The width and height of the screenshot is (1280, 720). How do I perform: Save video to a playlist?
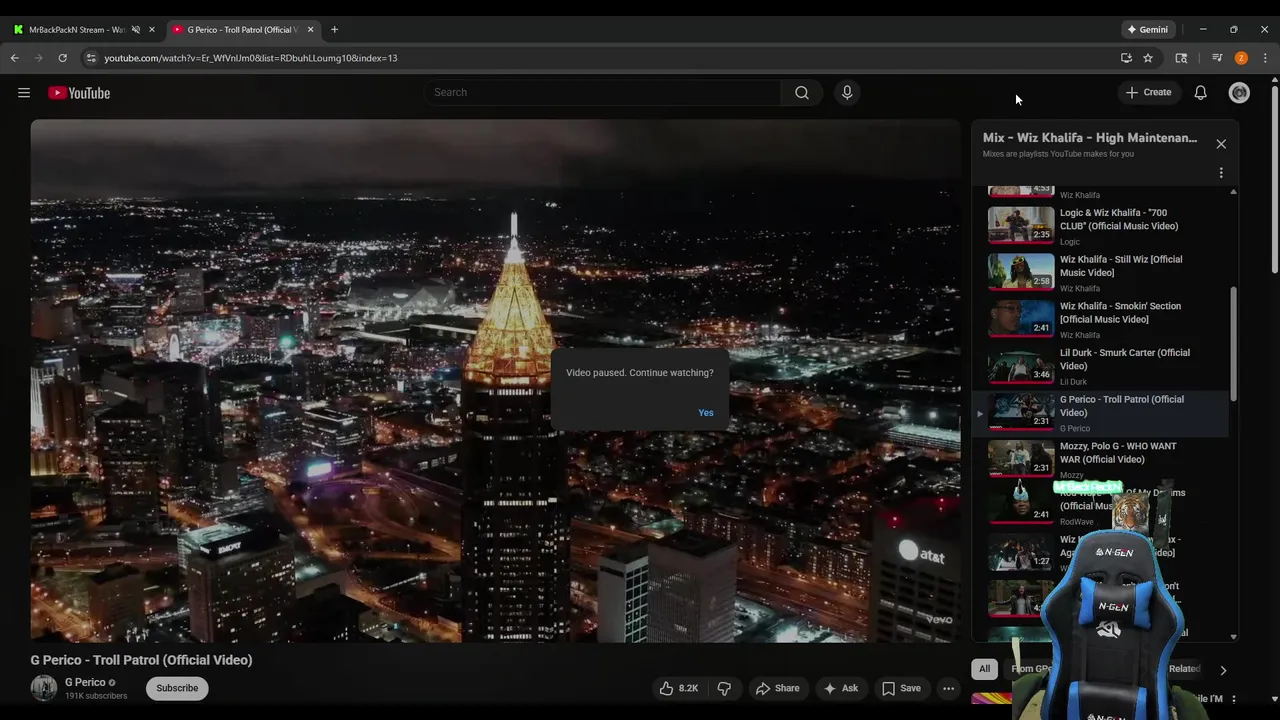900,688
